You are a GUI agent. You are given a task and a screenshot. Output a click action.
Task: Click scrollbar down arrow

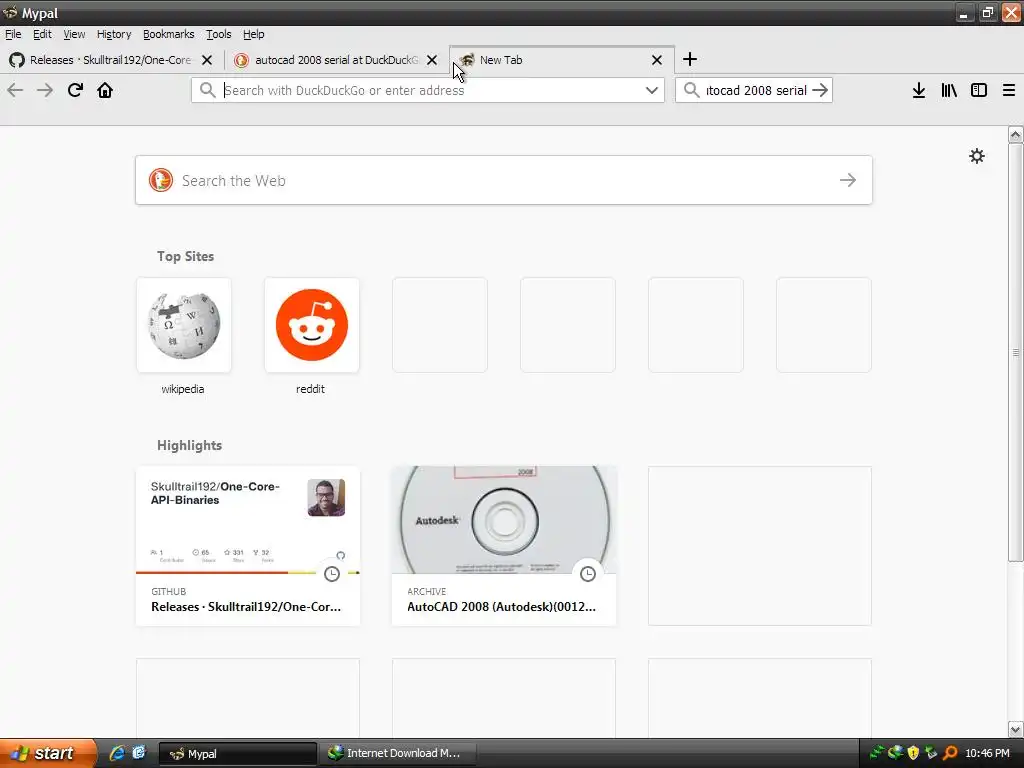(1016, 729)
